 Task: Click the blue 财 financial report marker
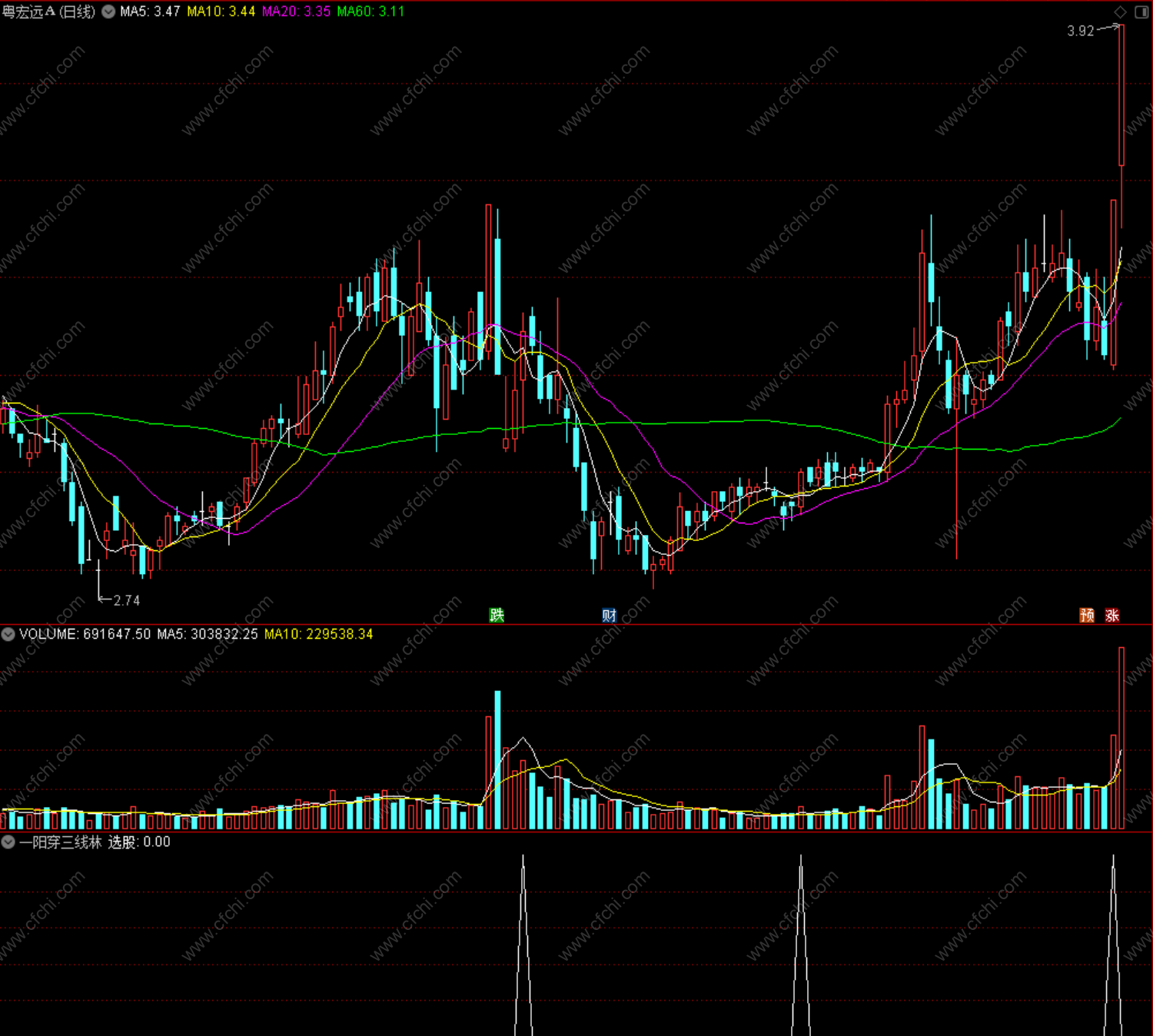coord(609,615)
